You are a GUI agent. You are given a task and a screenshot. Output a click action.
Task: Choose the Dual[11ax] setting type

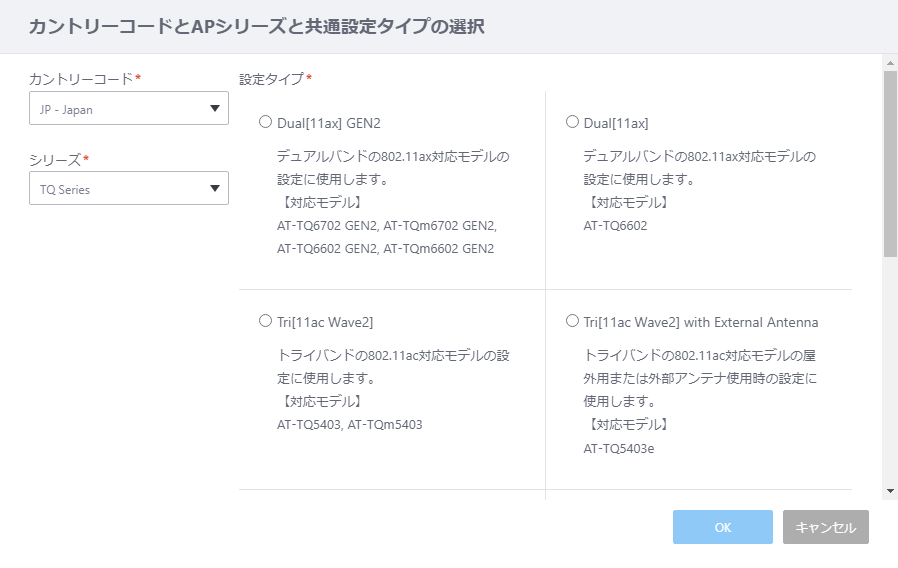tap(572, 122)
